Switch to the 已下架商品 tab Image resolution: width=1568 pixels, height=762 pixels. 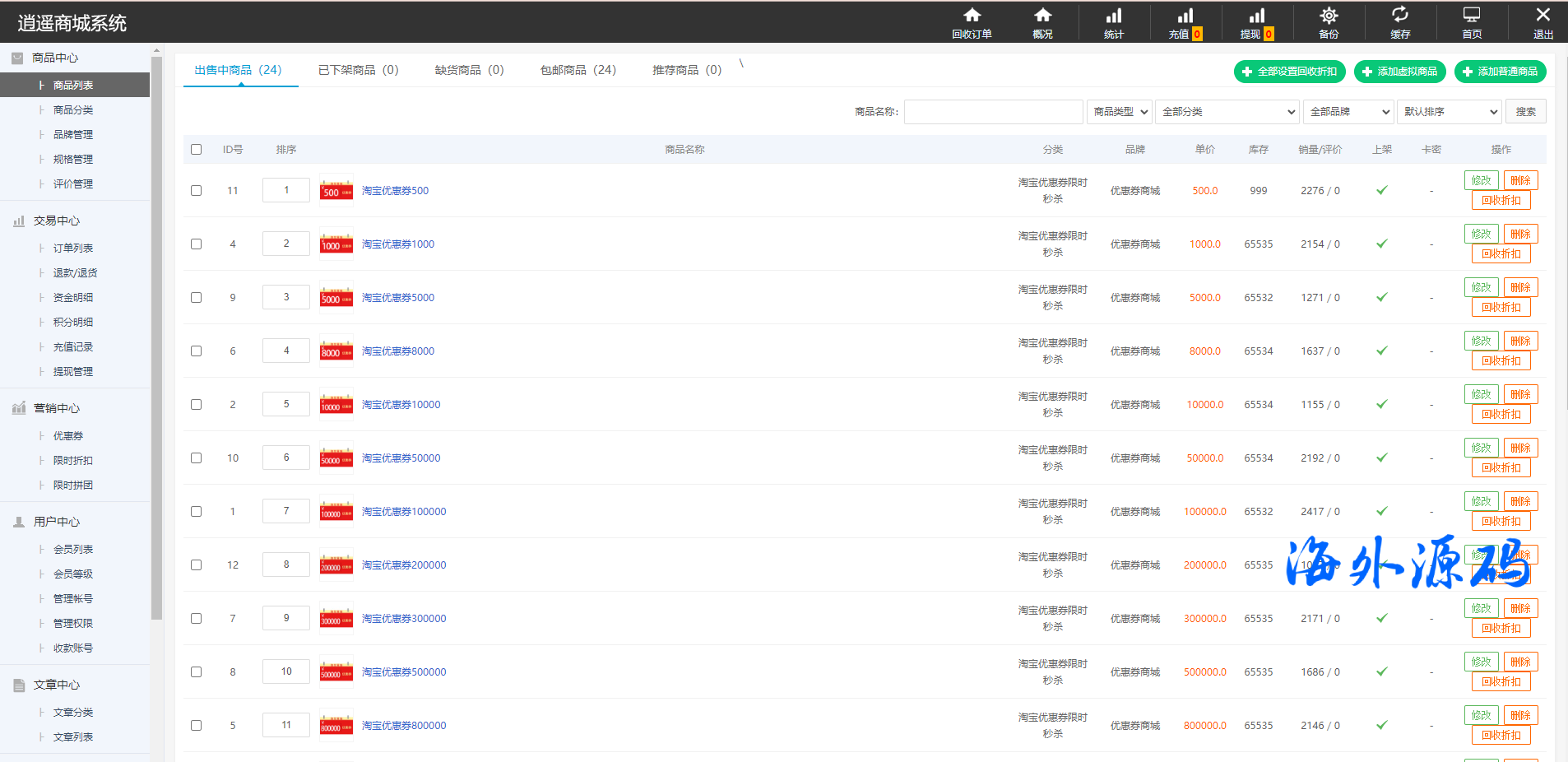[x=358, y=70]
